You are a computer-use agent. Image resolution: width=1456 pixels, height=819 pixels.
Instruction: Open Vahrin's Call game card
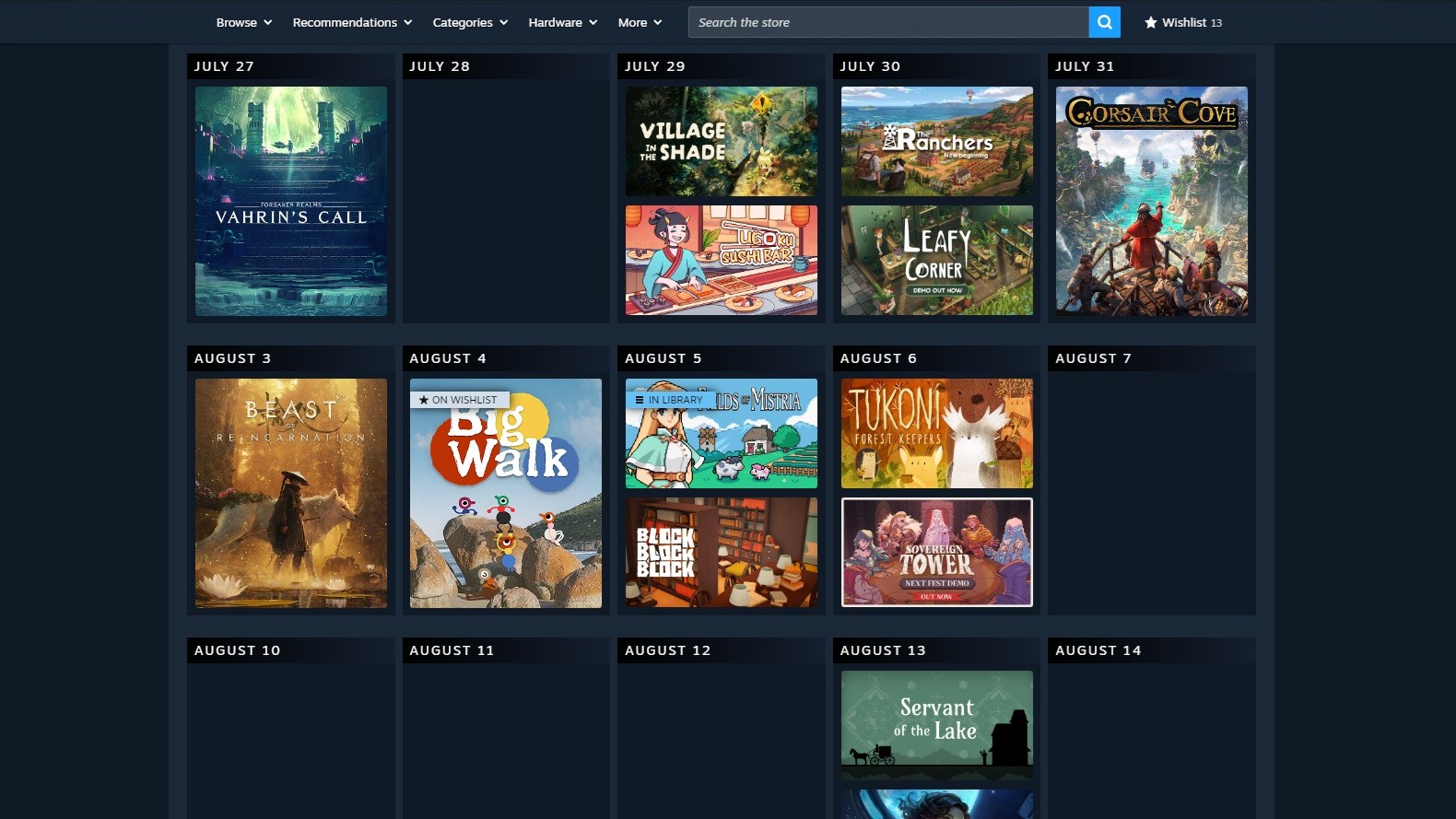291,201
